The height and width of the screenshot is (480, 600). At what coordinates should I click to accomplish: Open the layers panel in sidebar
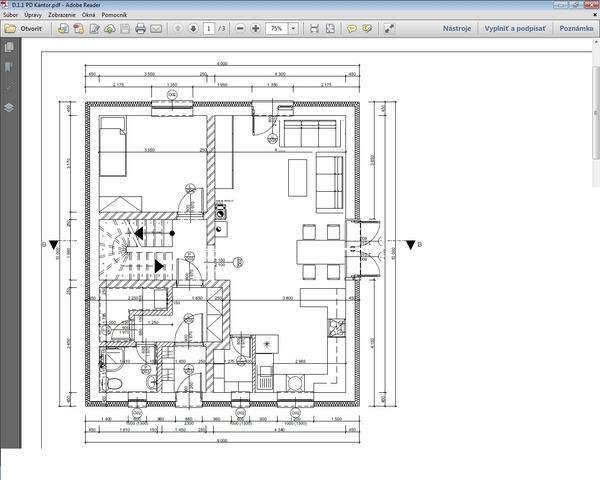pyautogui.click(x=10, y=104)
